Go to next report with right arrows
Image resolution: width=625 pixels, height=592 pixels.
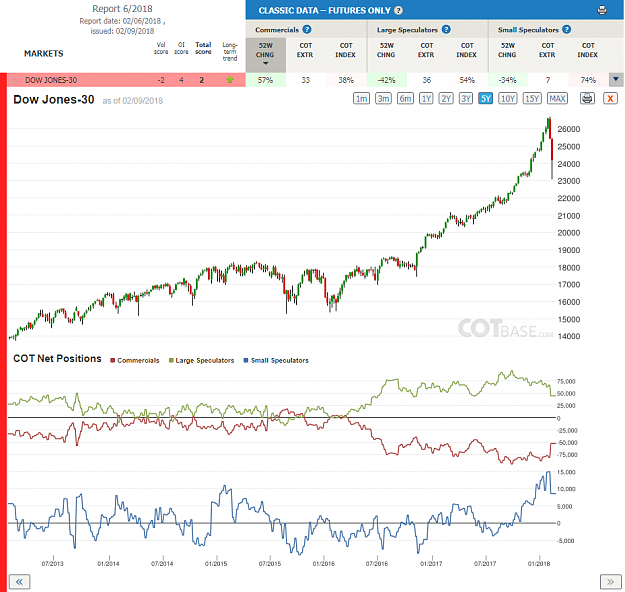(x=610, y=582)
